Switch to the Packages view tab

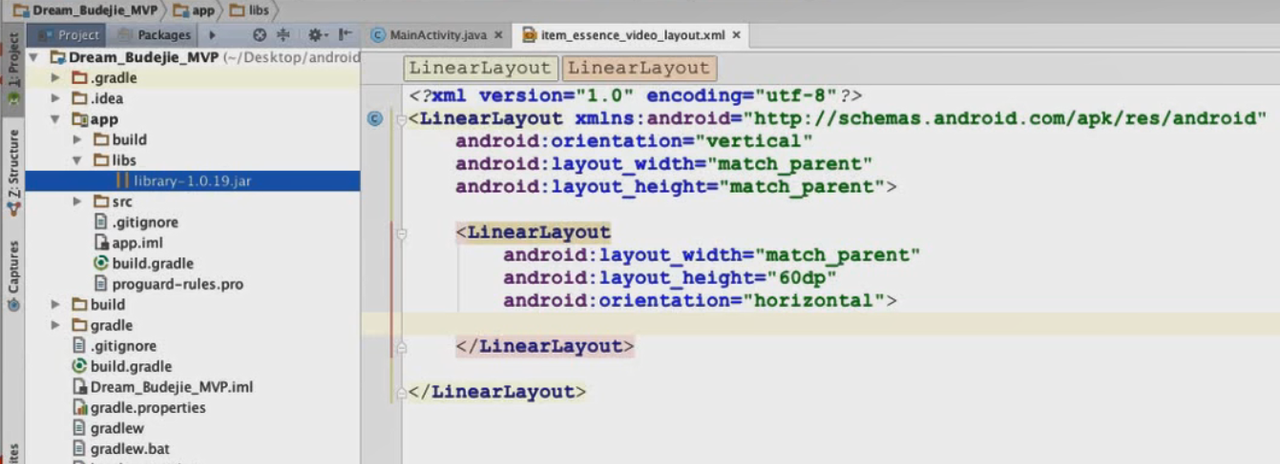153,35
